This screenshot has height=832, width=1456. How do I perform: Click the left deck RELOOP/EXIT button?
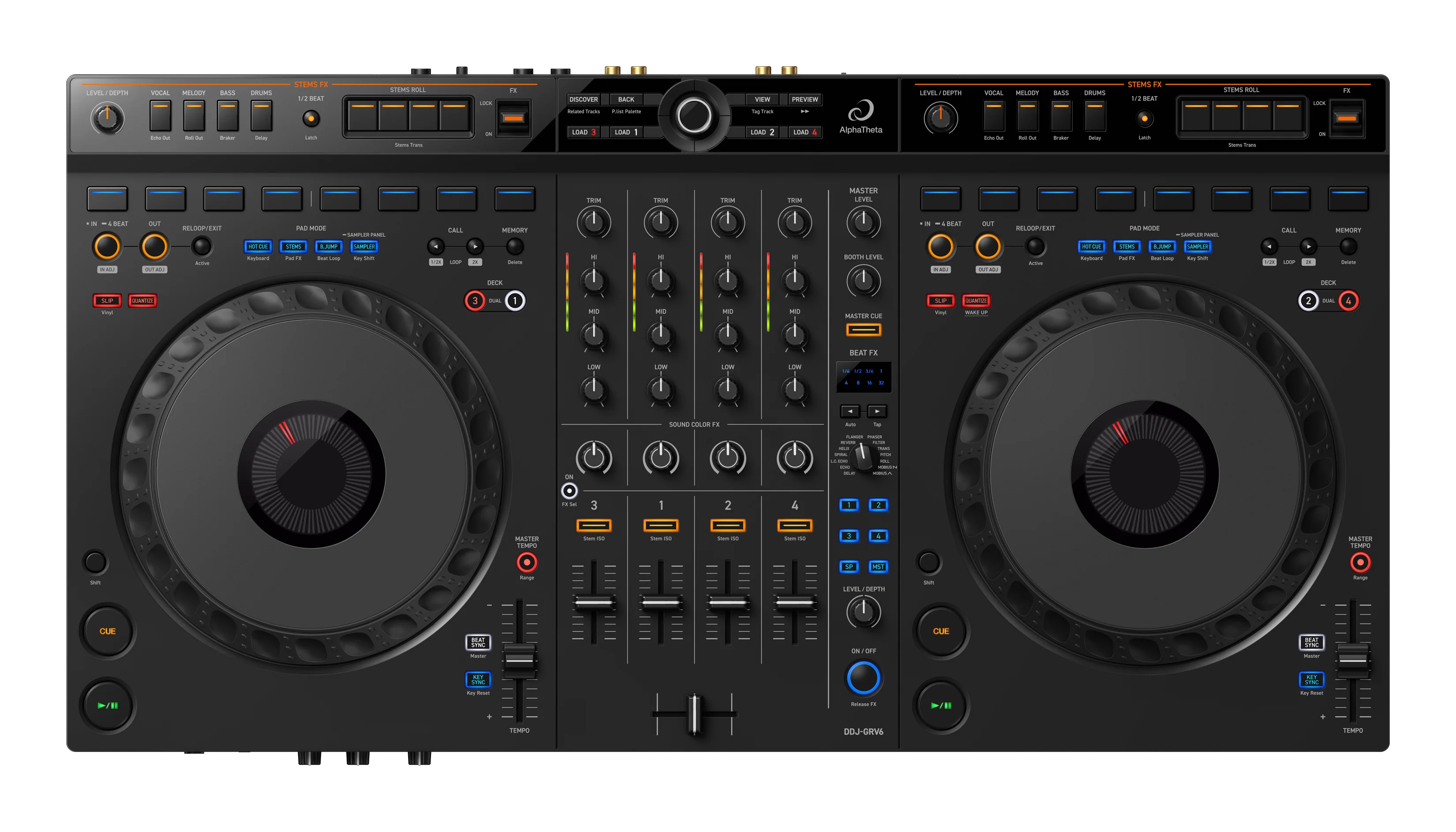point(202,247)
